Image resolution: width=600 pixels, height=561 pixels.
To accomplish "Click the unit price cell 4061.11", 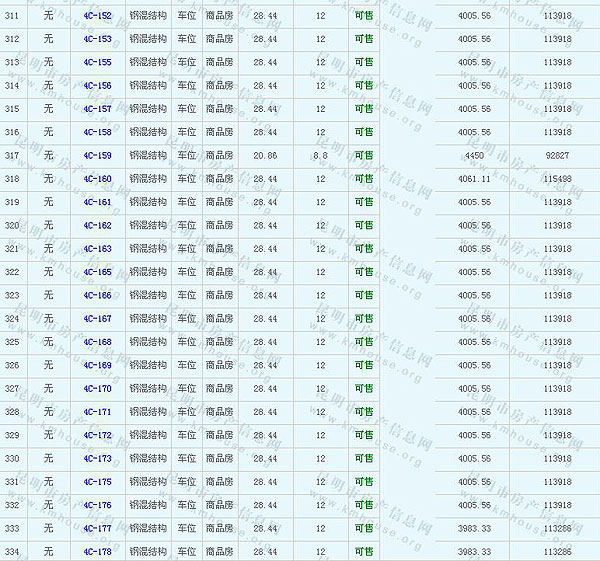I will click(x=473, y=179).
